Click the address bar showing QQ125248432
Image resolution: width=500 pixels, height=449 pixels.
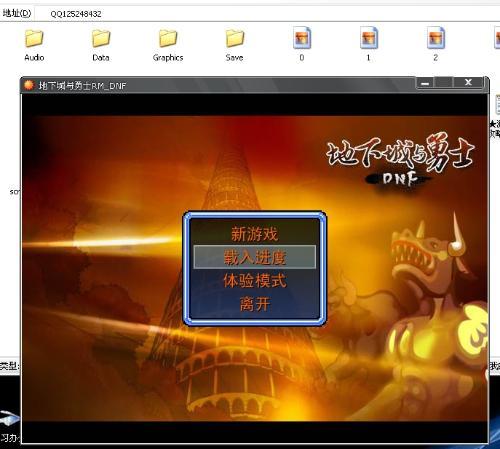point(267,14)
